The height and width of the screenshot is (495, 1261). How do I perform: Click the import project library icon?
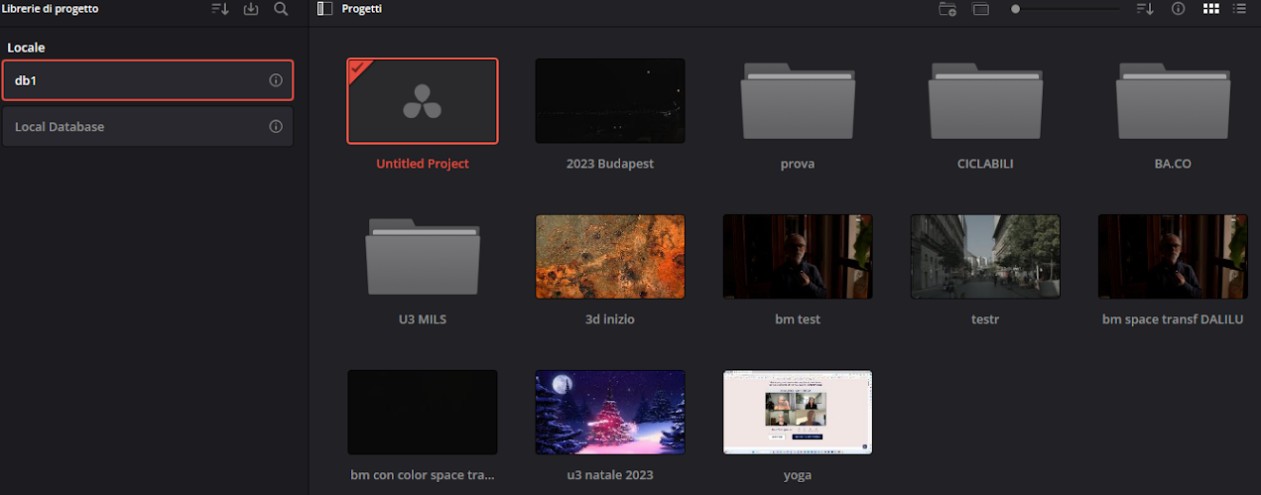click(x=251, y=9)
